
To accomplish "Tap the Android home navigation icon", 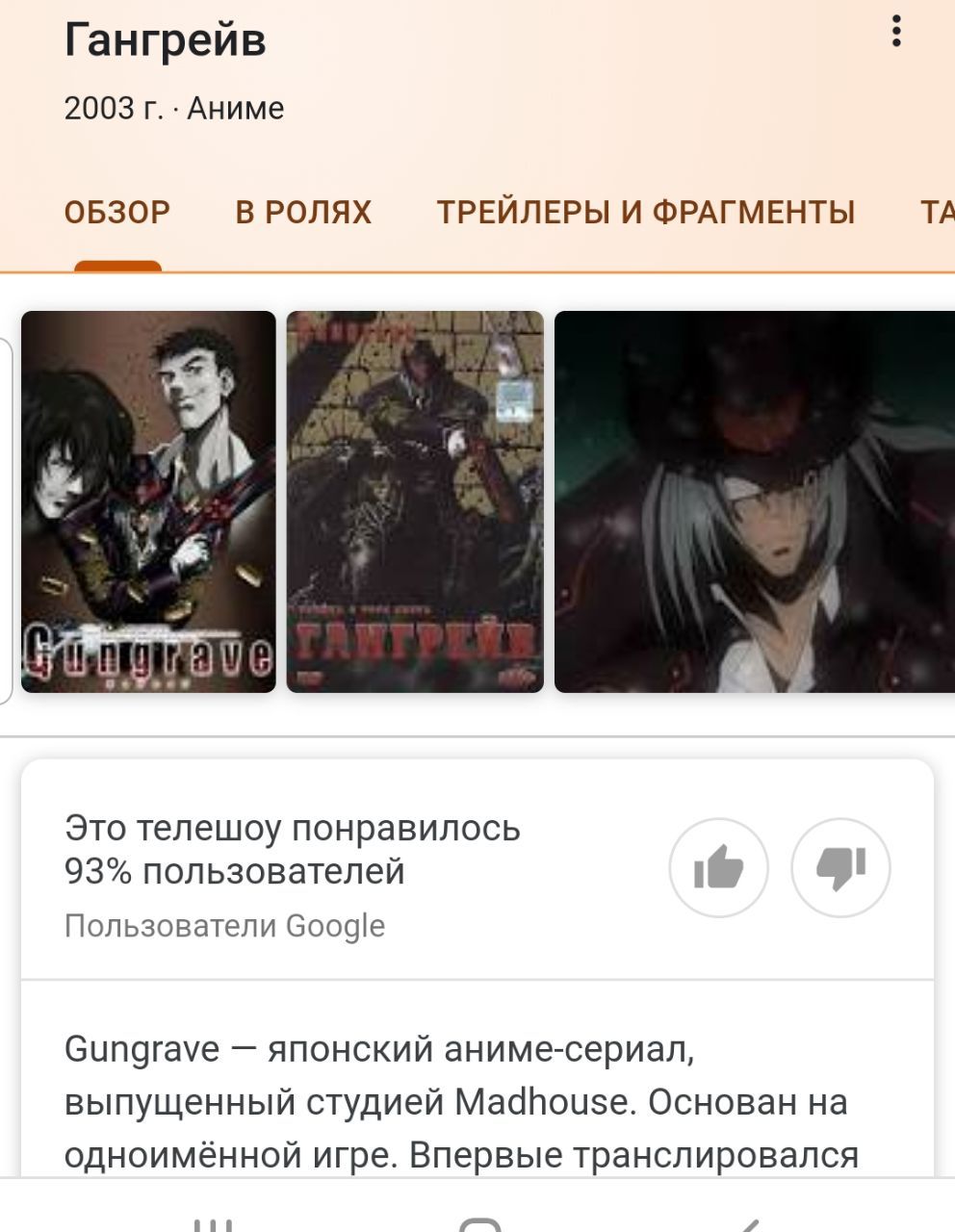I will click(x=479, y=1224).
